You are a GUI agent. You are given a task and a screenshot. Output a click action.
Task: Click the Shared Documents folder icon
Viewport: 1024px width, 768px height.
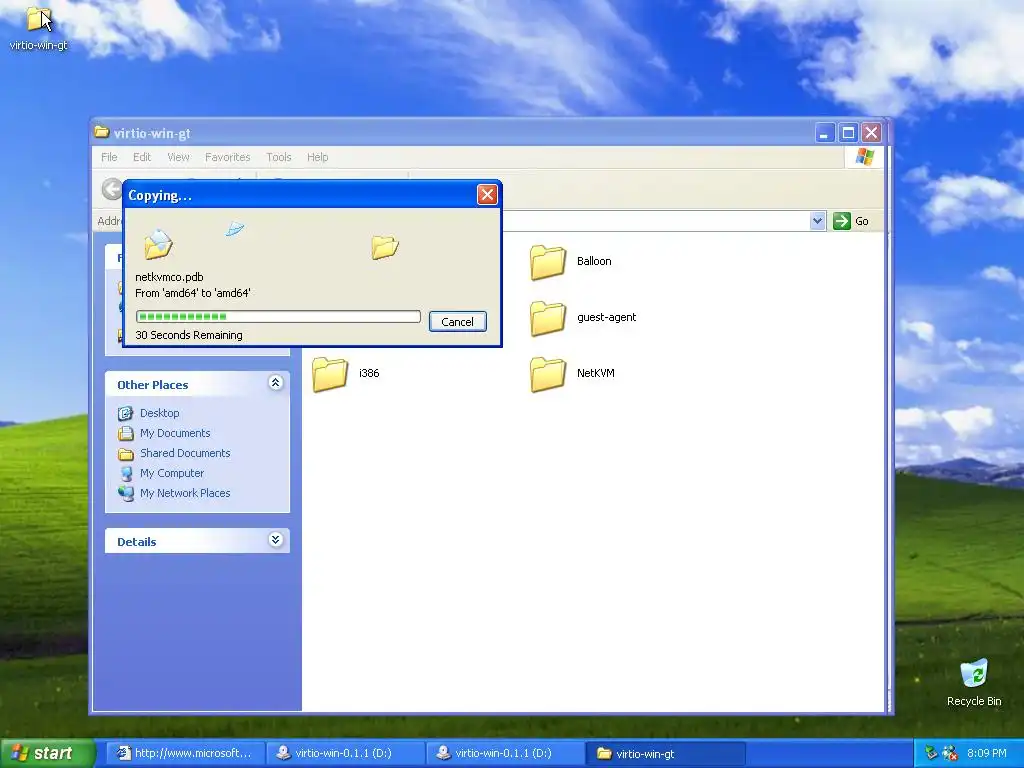tap(125, 454)
